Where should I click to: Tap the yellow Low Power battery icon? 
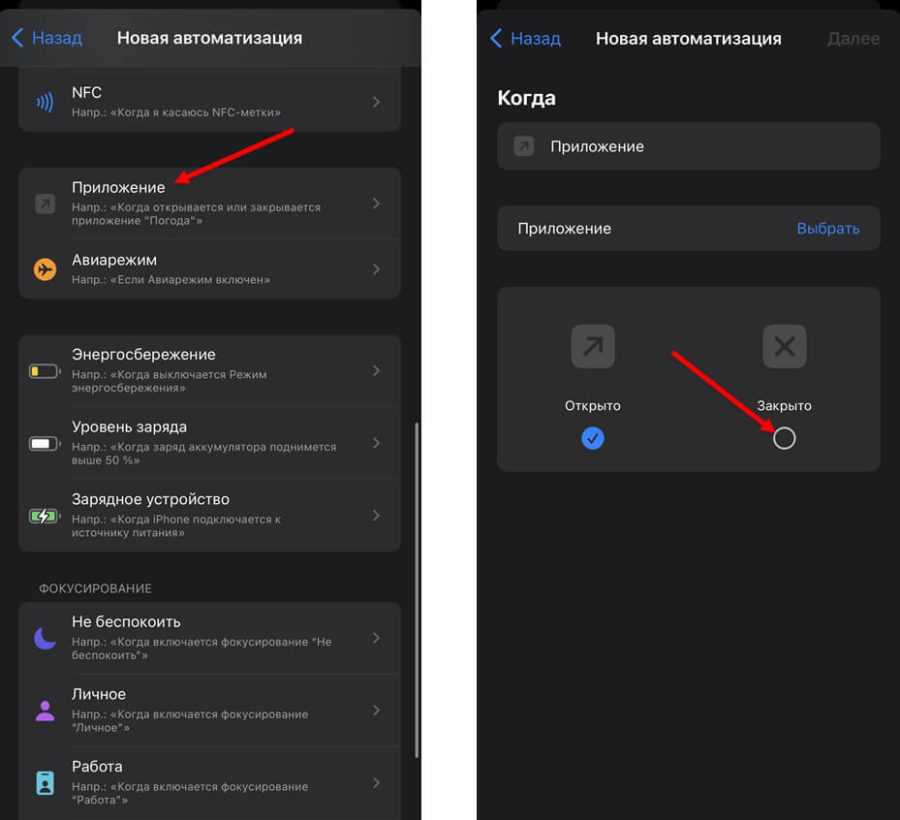(x=45, y=371)
